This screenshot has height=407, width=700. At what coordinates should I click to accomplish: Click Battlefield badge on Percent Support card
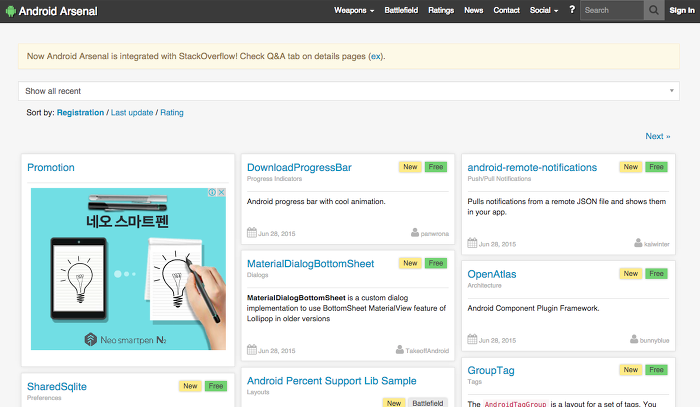[428, 403]
